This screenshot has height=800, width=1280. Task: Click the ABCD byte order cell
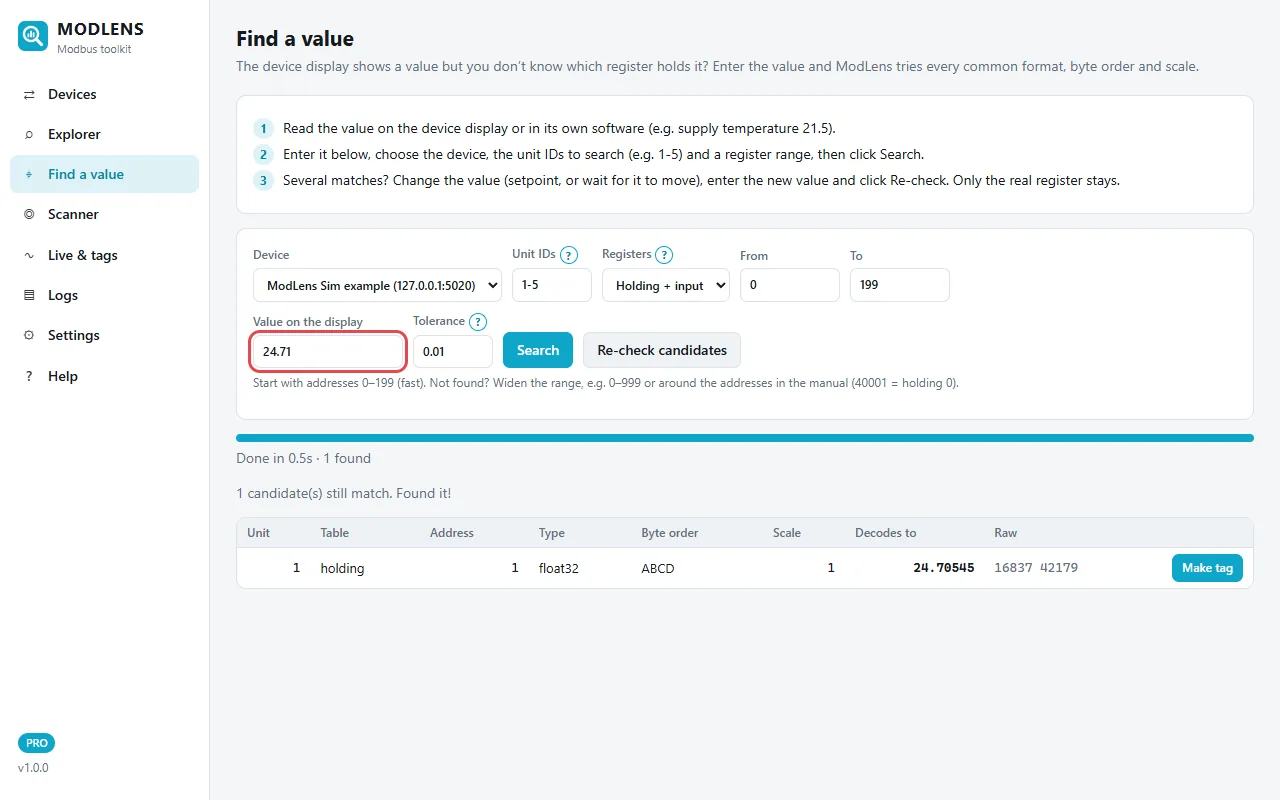tap(658, 568)
